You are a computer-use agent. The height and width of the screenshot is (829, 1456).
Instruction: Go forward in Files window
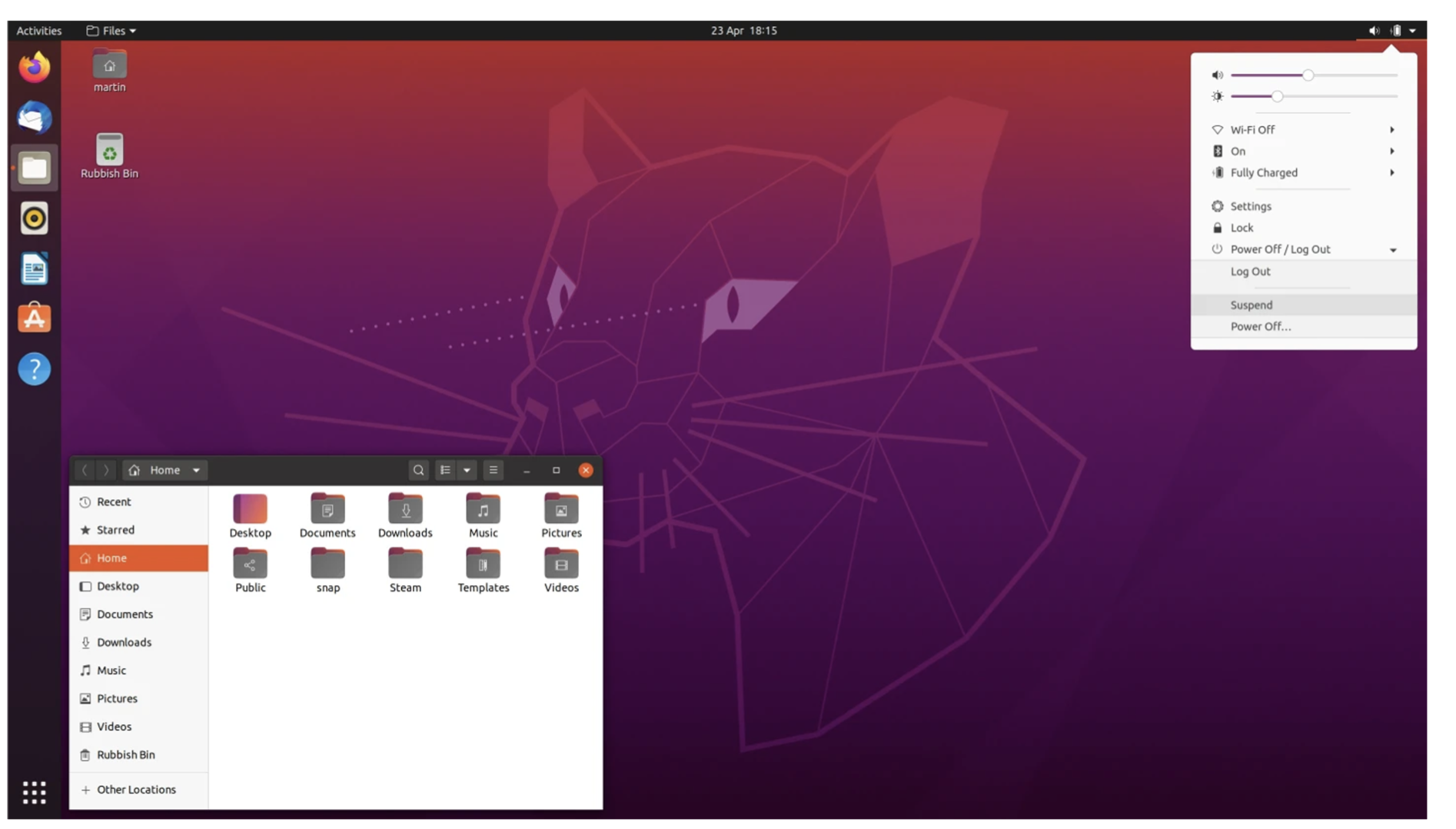106,470
